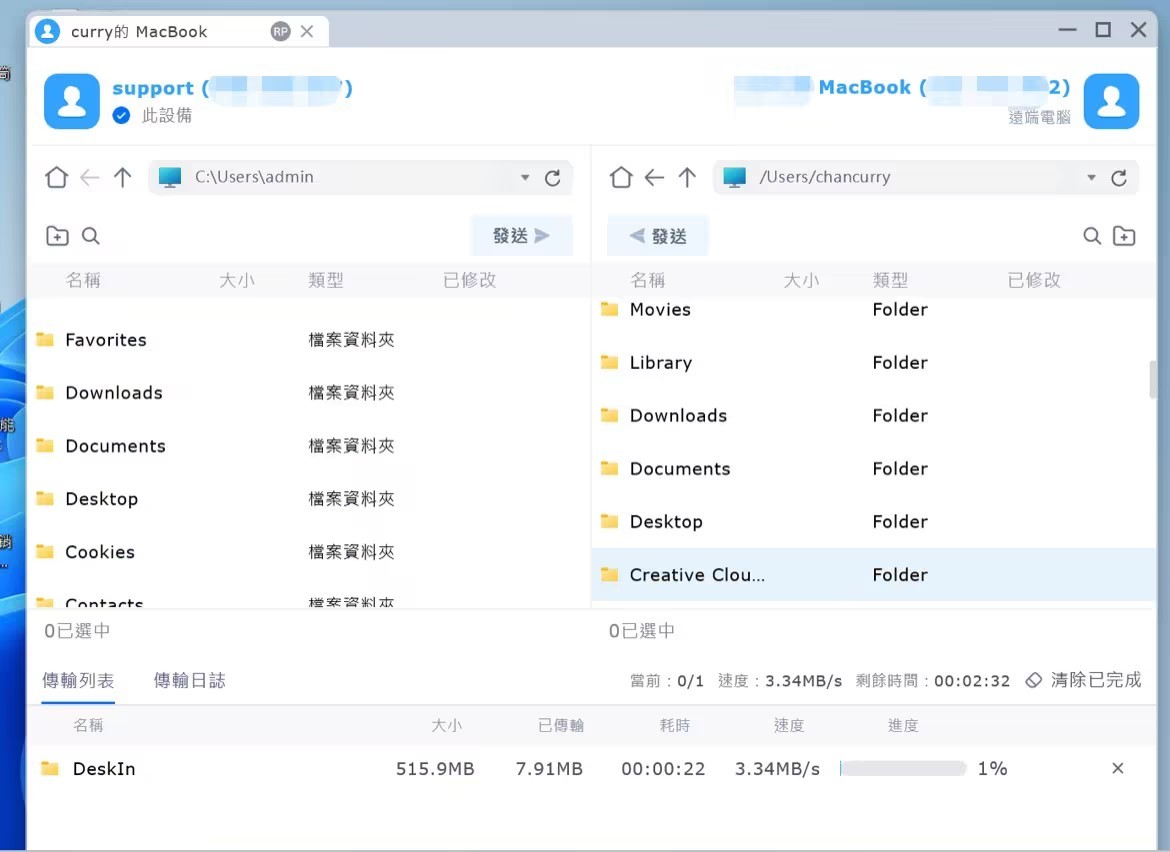Select DeskIn row in transfer list
Screen dimensions: 1170x852
point(591,768)
